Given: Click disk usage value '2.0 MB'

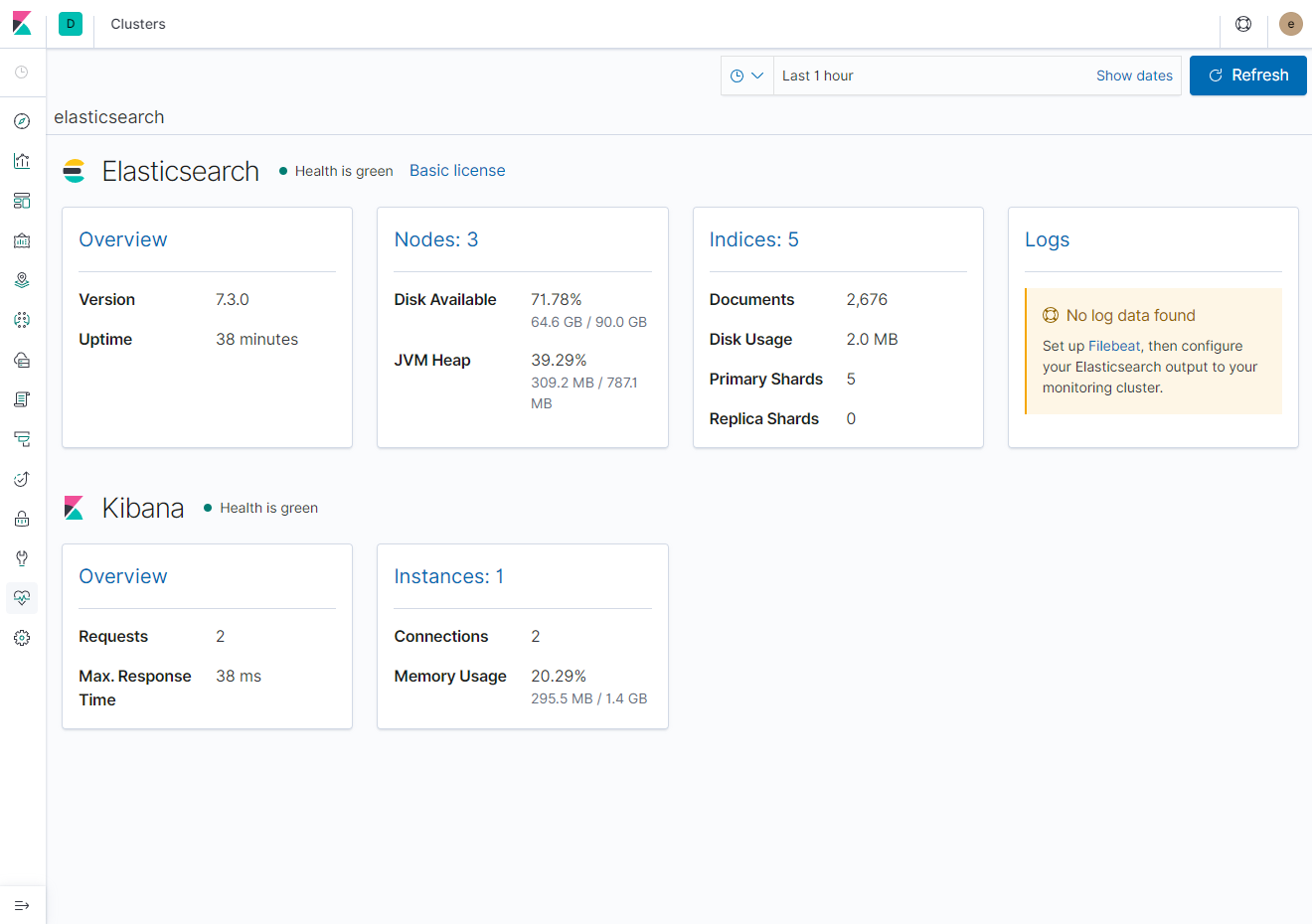Looking at the screenshot, I should click(872, 339).
